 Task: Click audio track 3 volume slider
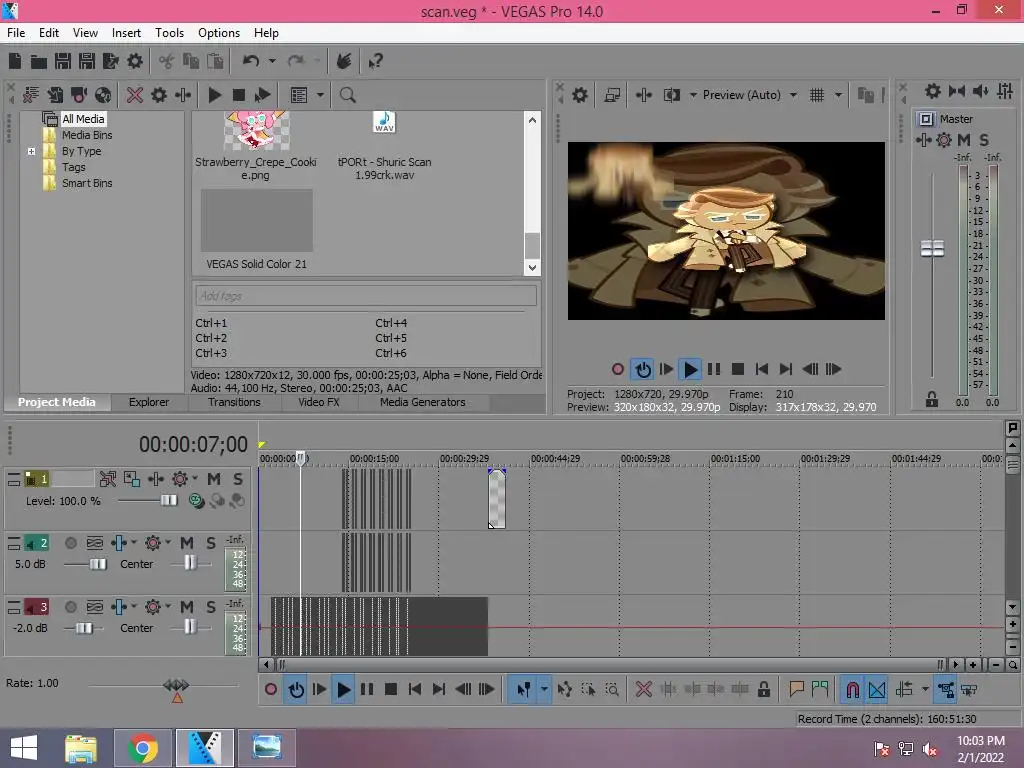click(84, 628)
